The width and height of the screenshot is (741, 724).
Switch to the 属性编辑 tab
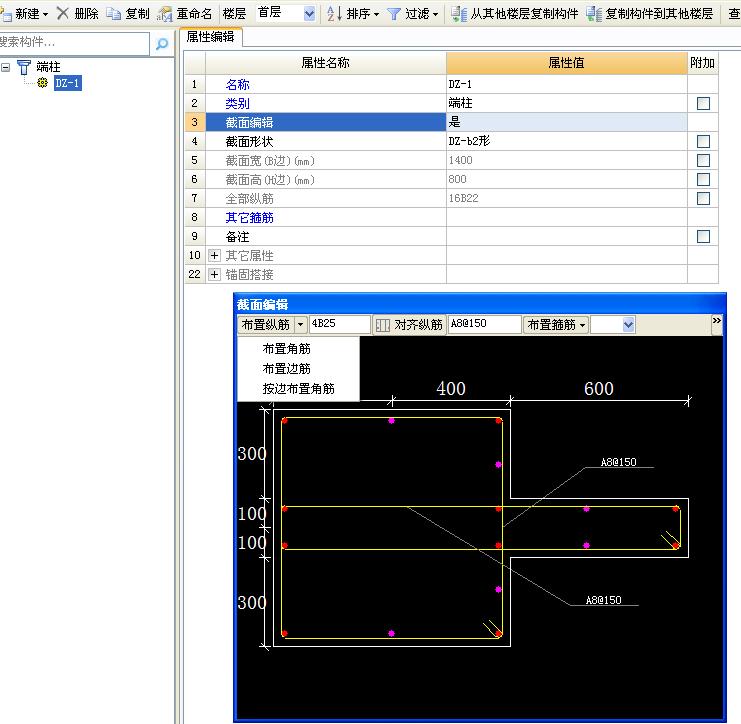[x=211, y=36]
